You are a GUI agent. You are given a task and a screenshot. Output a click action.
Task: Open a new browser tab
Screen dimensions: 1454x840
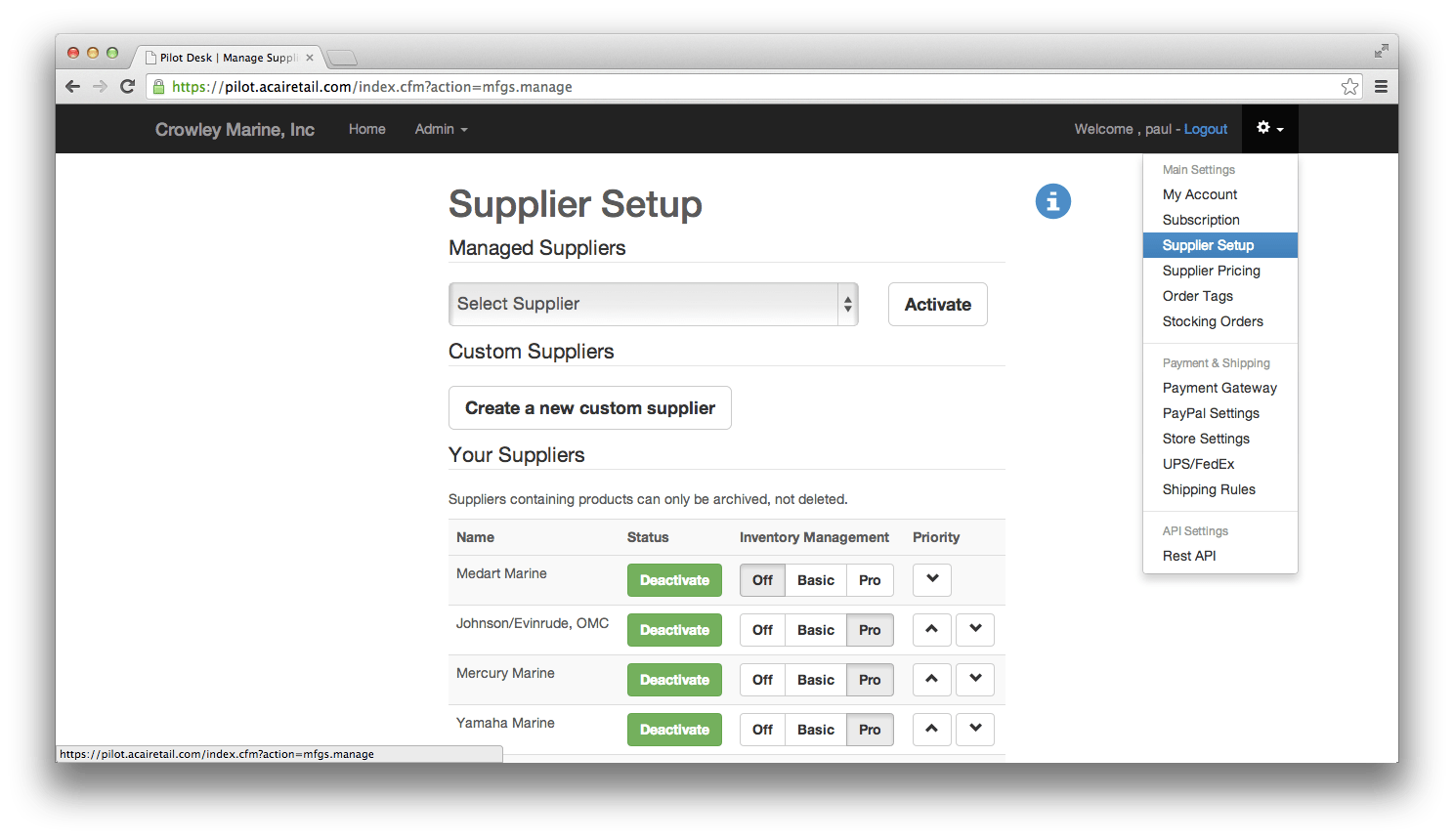point(341,57)
